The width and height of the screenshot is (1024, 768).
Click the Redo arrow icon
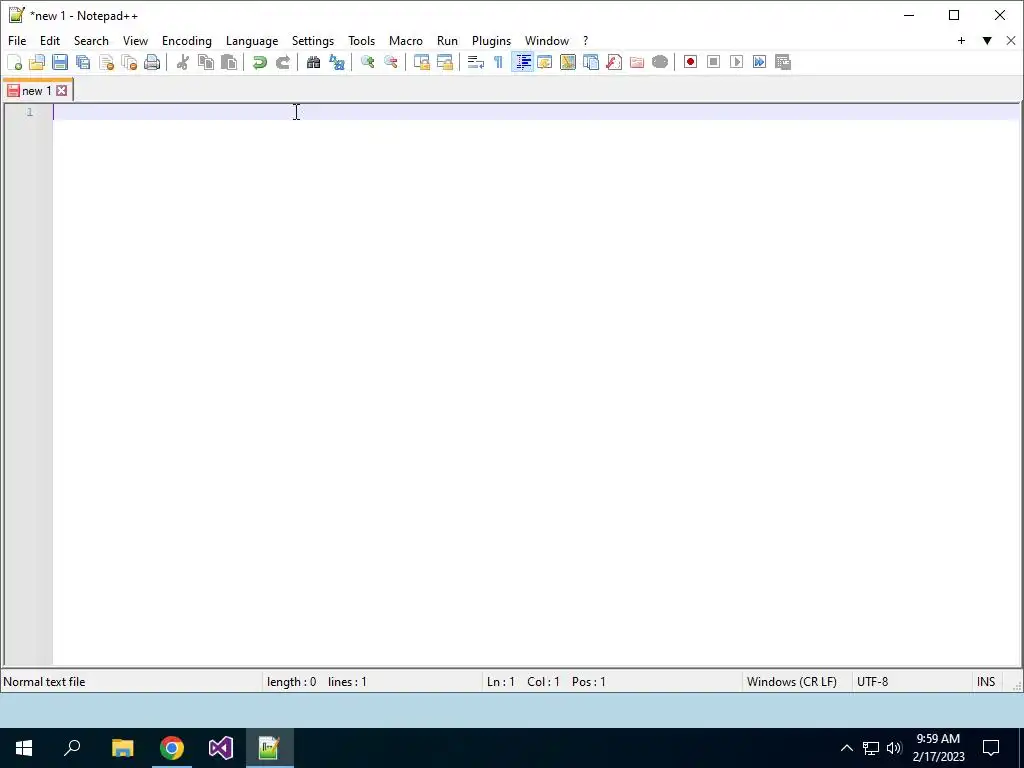[283, 62]
